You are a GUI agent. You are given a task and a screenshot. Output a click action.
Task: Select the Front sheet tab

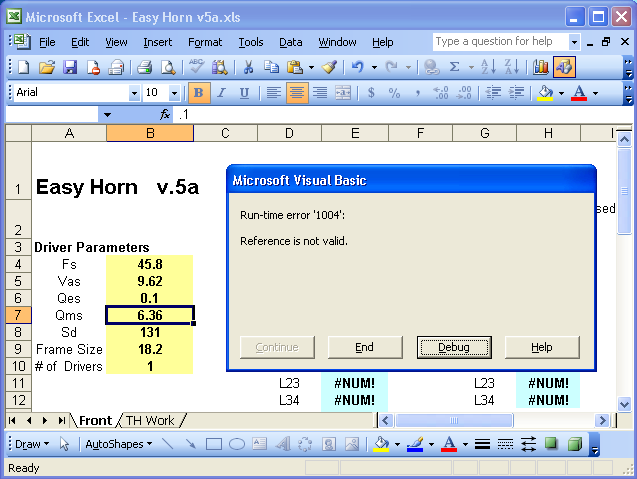(95, 420)
